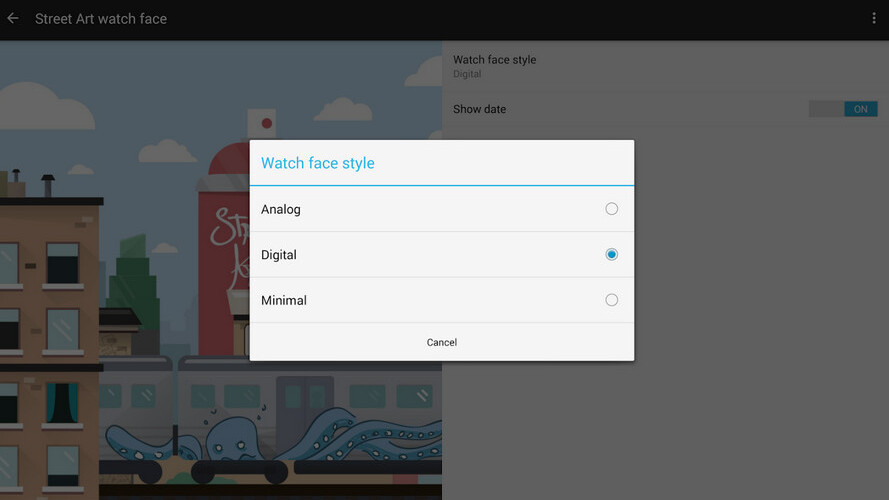The width and height of the screenshot is (889, 500).
Task: Click the Street Art watch face title
Action: coord(101,19)
